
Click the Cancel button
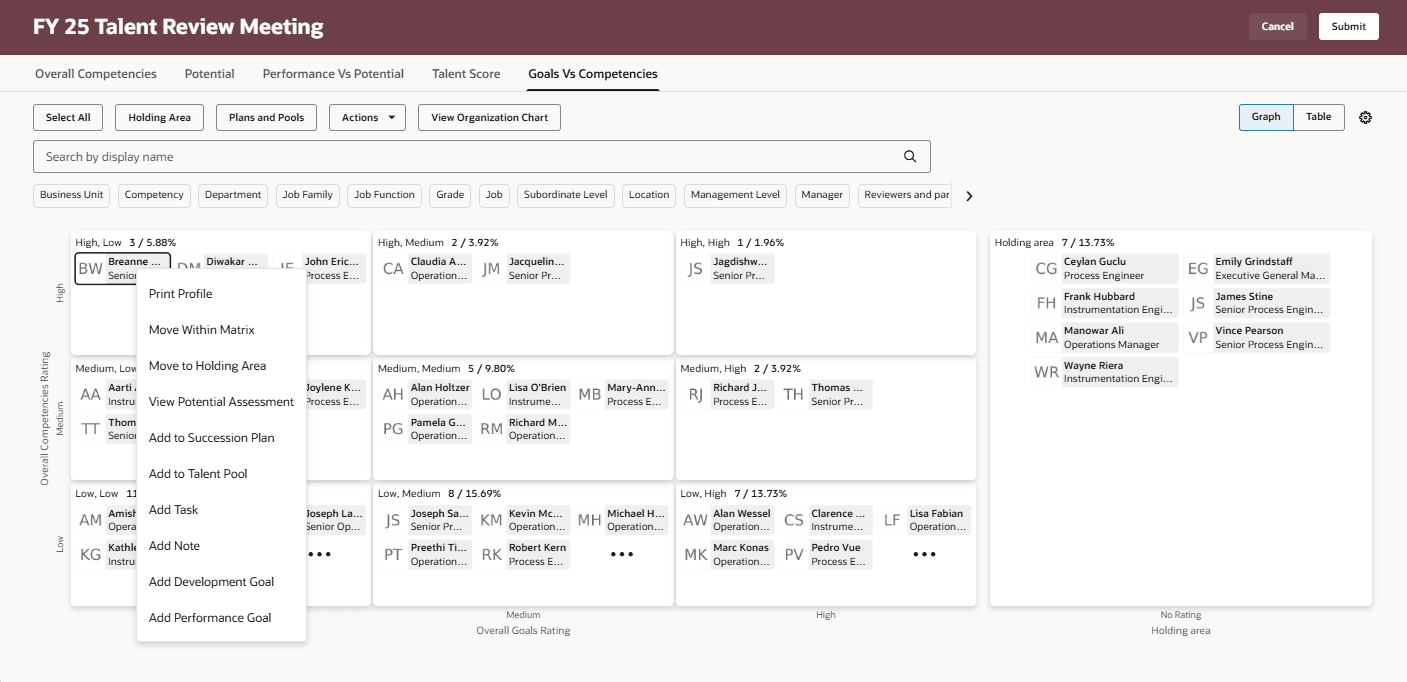(x=1278, y=27)
